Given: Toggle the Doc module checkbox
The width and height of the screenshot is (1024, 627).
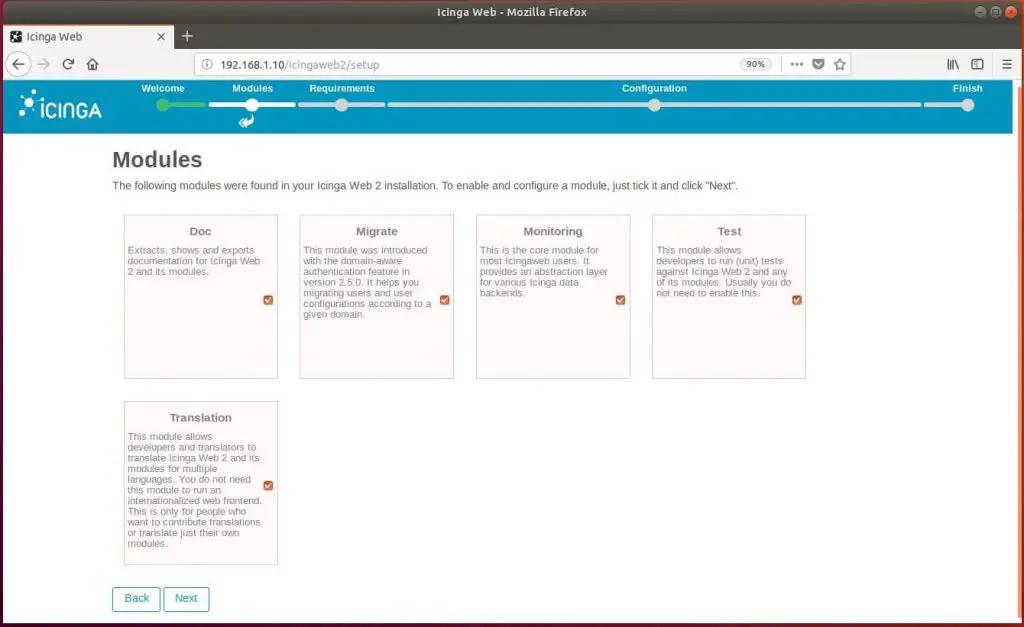Looking at the screenshot, I should point(268,300).
